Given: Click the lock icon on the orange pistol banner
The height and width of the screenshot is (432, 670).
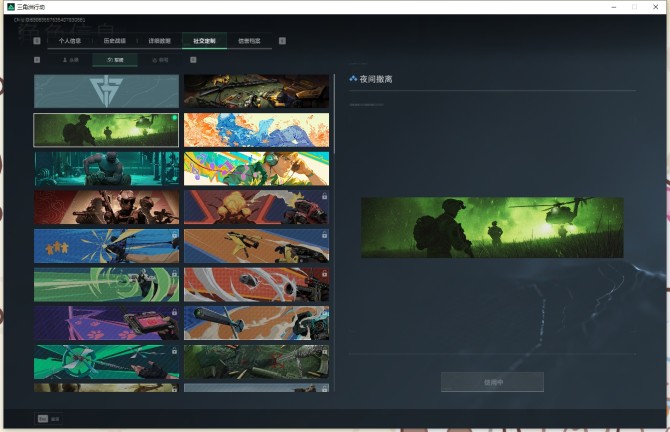Looking at the screenshot, I should [324, 235].
